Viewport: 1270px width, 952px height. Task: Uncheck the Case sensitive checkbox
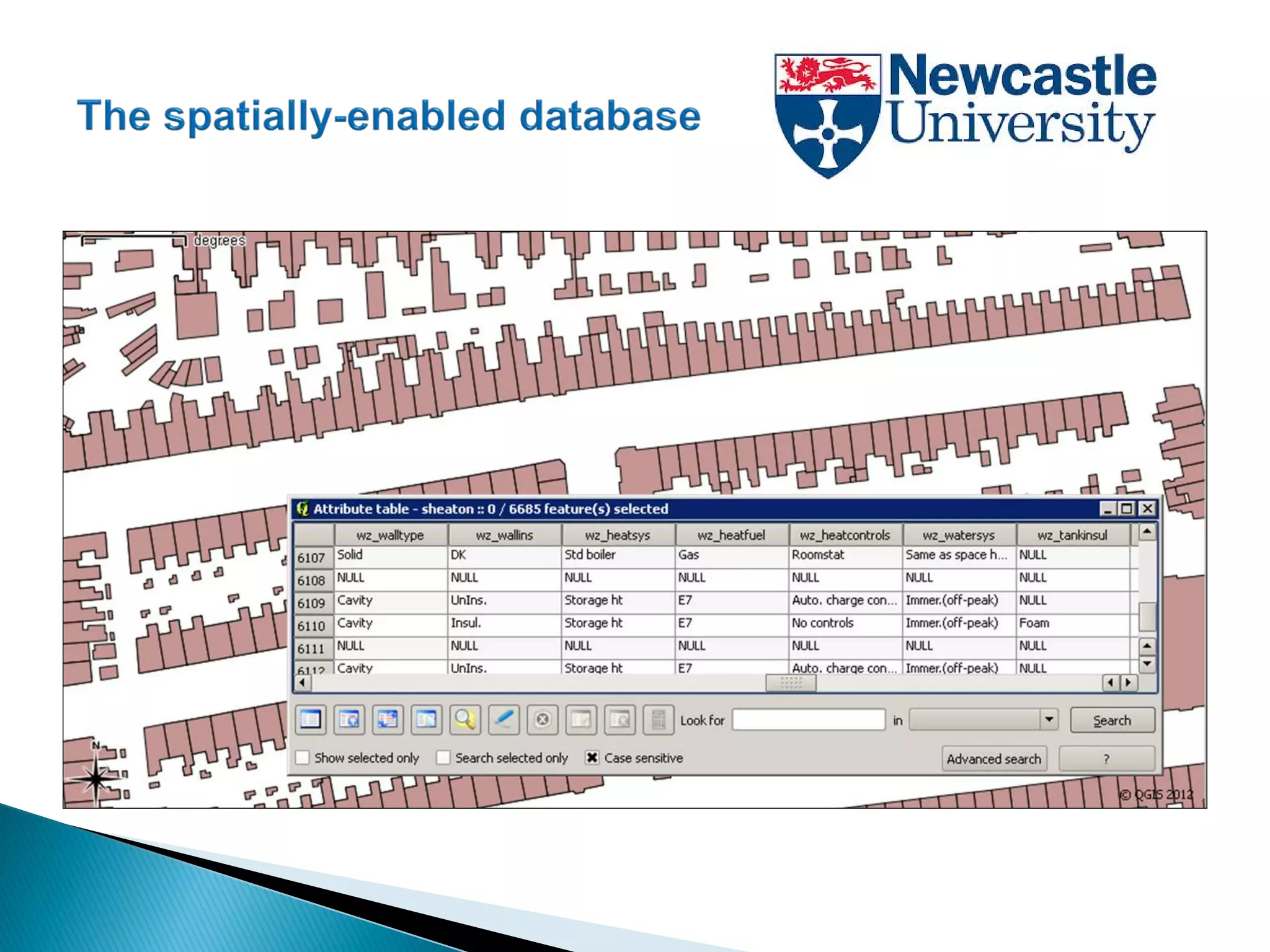592,757
